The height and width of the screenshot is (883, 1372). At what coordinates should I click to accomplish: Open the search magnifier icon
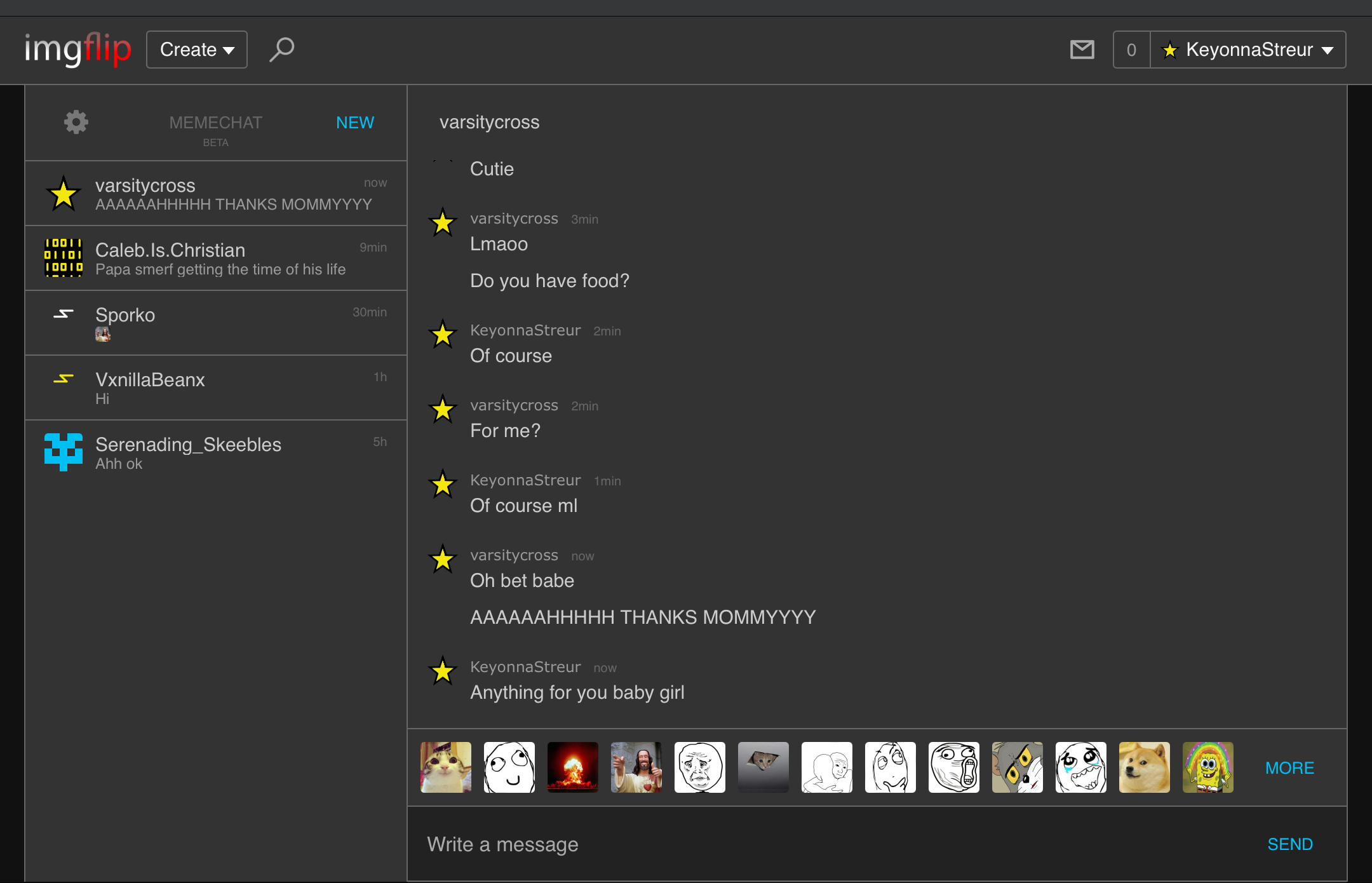click(281, 50)
